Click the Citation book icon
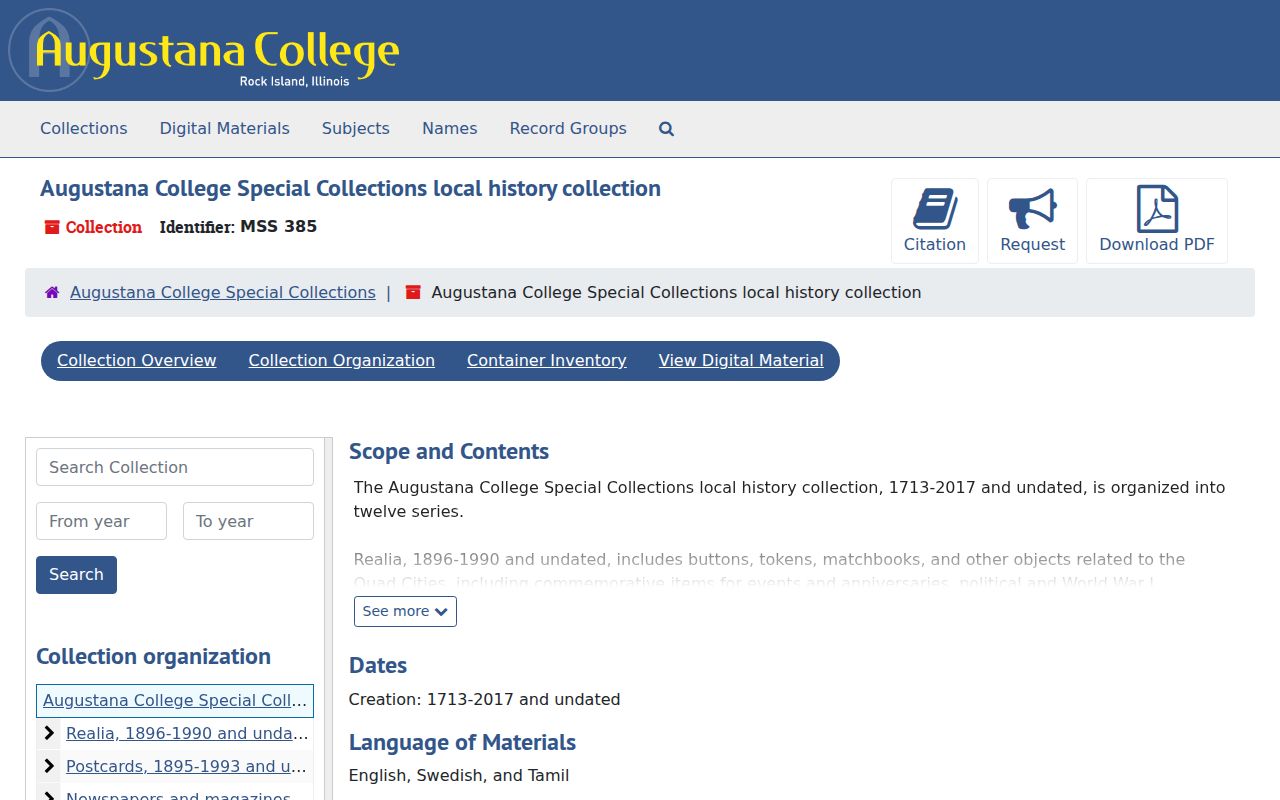The width and height of the screenshot is (1280, 800). 935,209
